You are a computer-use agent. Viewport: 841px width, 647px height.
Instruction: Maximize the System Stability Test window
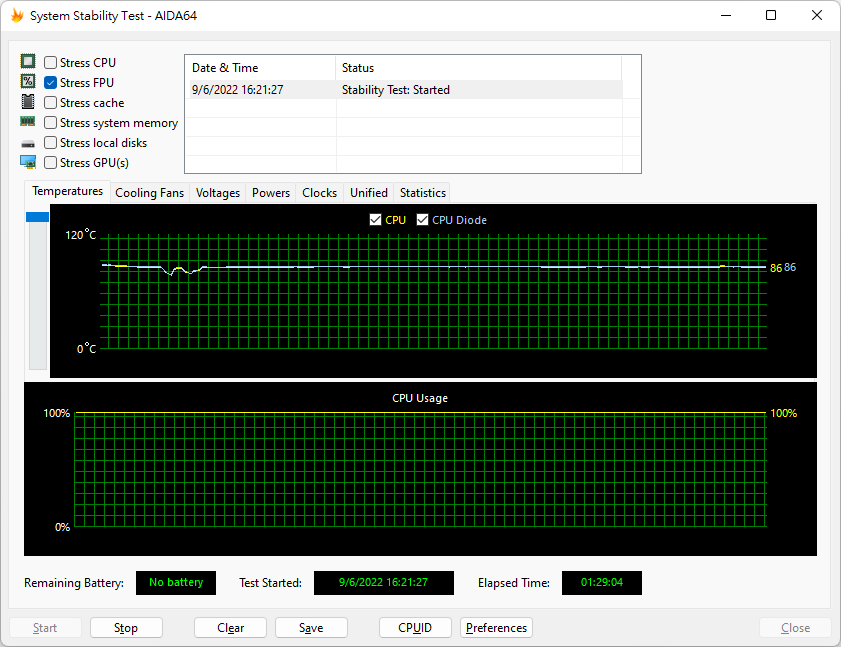(771, 15)
